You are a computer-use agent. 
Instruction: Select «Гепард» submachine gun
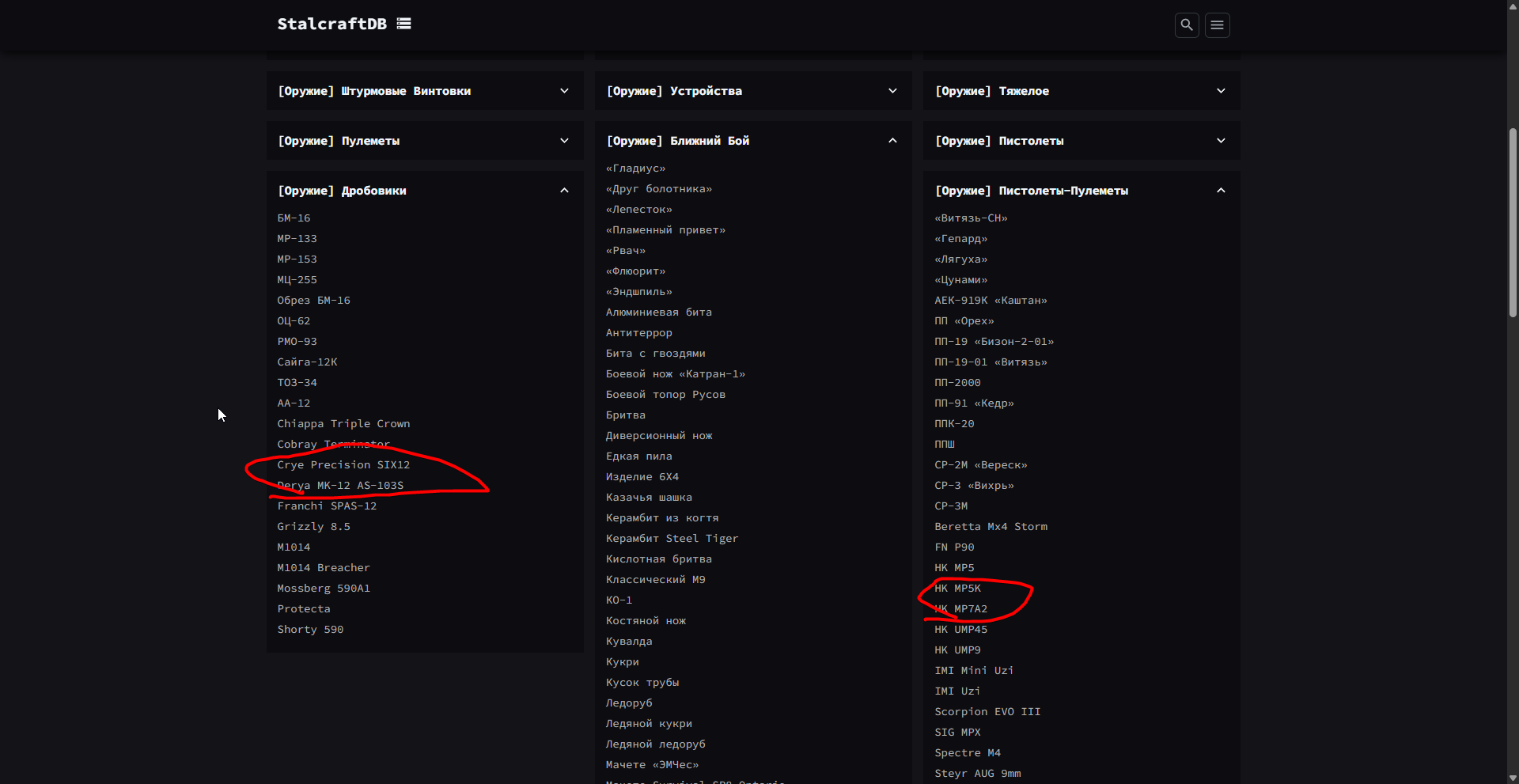pos(960,238)
